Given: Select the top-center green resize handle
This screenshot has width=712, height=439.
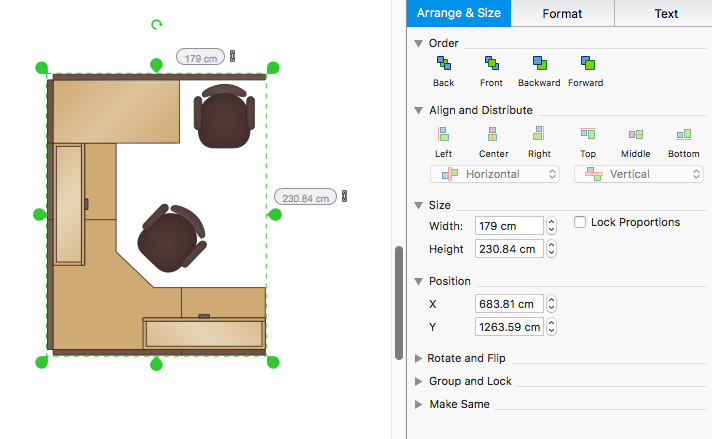Looking at the screenshot, I should (156, 65).
